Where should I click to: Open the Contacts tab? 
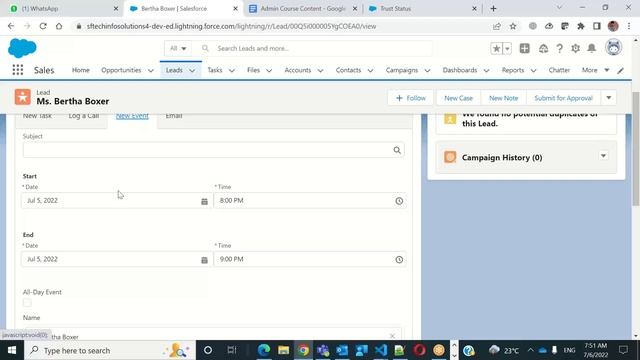pos(348,70)
